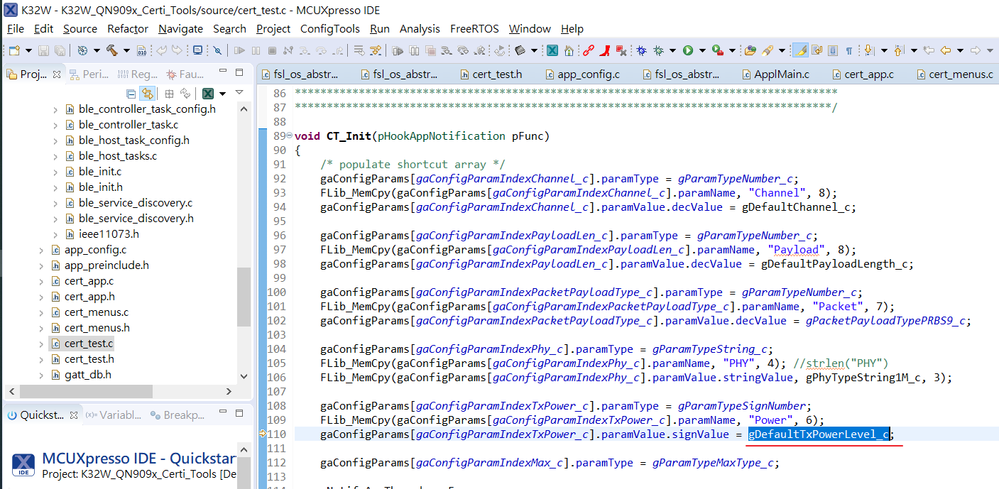Click the binary file (010) toolbar icon
Screen dimensions: 999x489
click(x=141, y=51)
